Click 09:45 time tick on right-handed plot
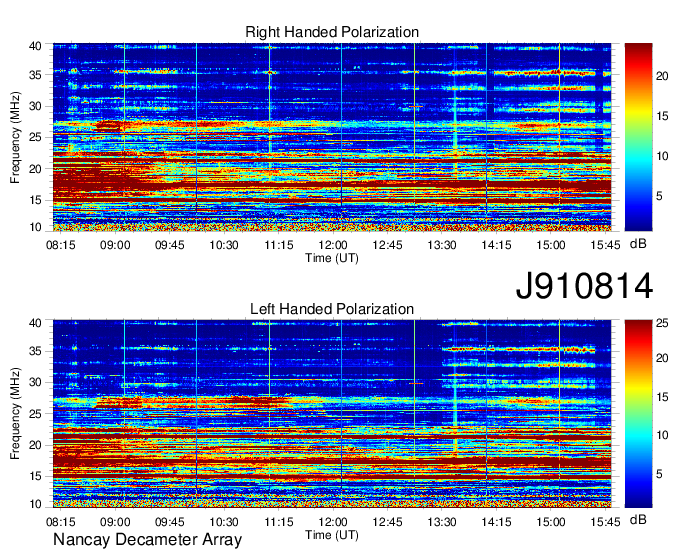Viewport: 680px width, 552px height. (170, 245)
